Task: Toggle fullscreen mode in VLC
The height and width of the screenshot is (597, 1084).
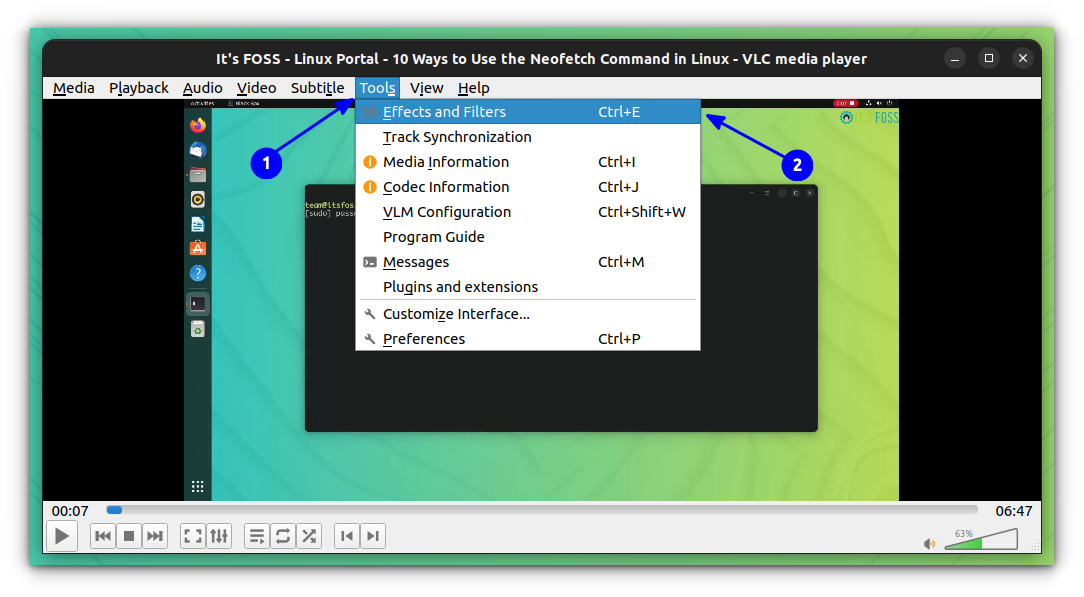Action: pos(192,535)
